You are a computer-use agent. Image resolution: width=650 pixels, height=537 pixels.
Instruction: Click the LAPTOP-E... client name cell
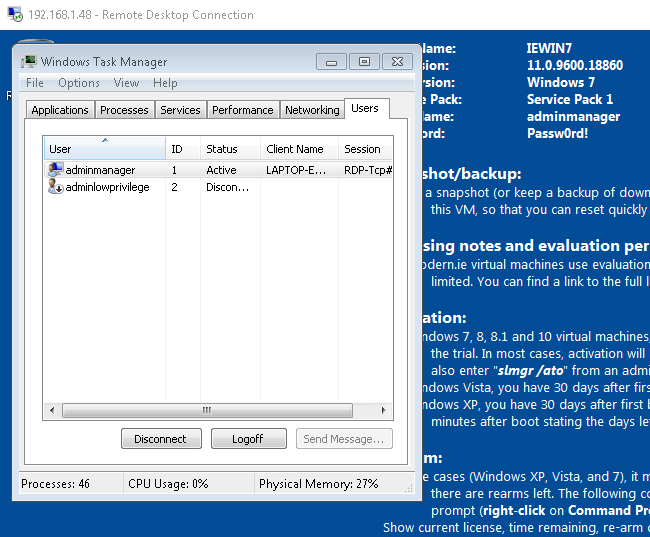pos(296,170)
